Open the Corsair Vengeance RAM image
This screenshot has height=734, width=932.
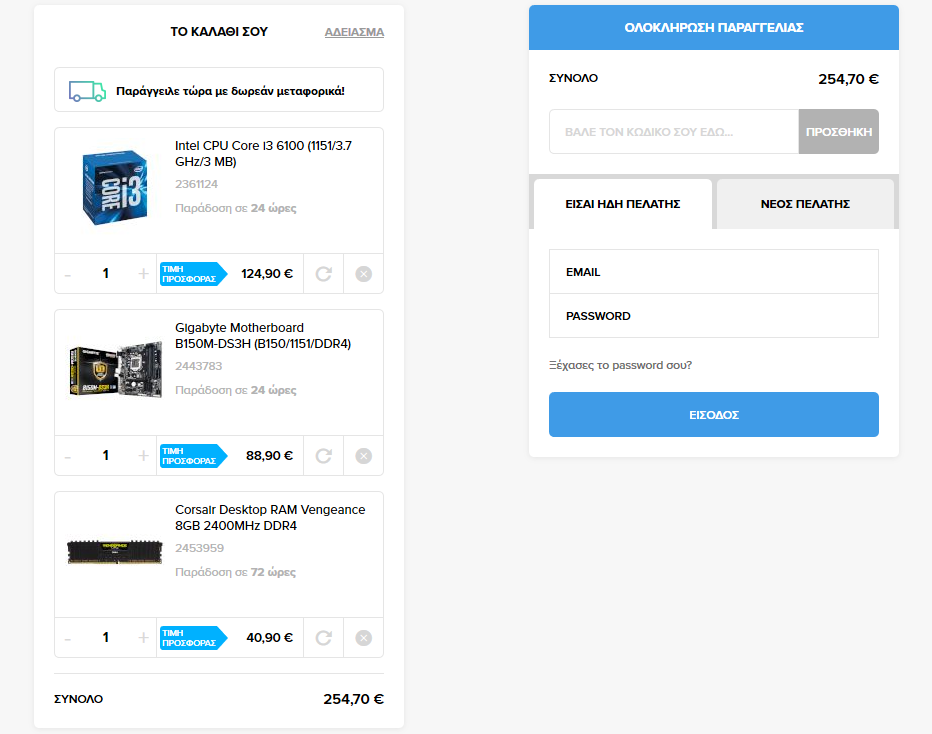click(115, 552)
